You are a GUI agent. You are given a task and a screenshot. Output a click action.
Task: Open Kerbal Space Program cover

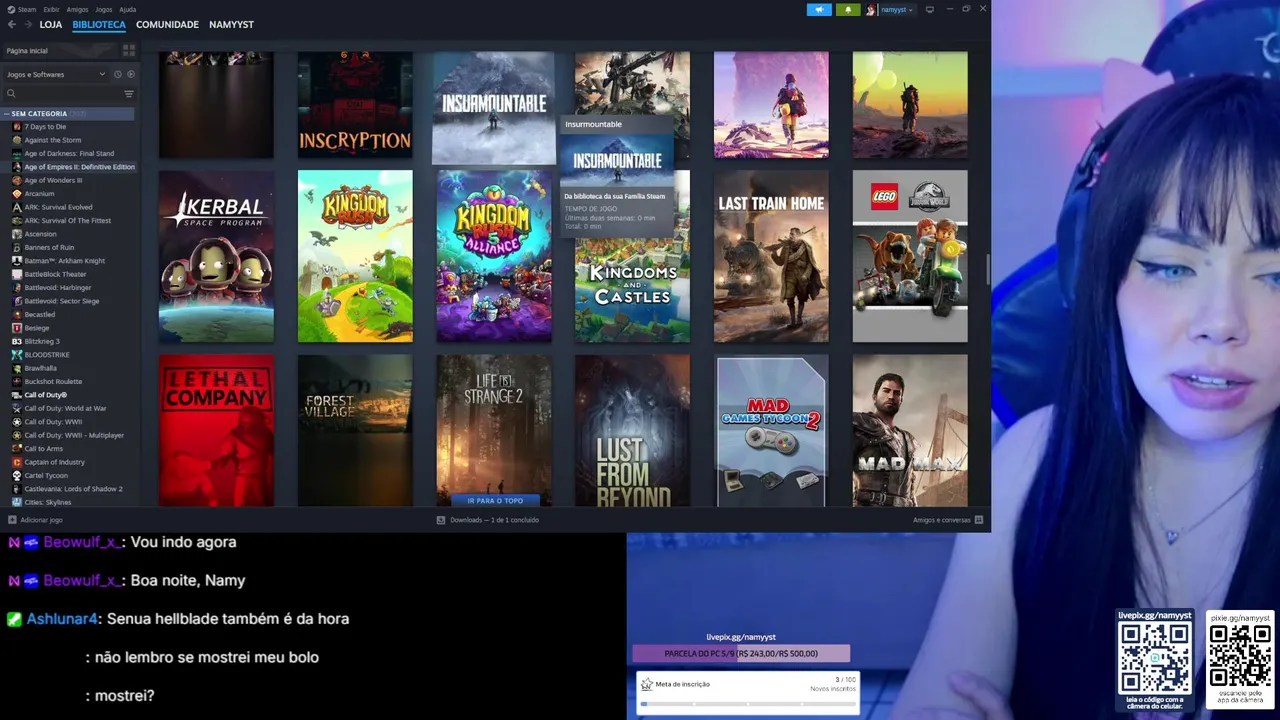click(216, 256)
